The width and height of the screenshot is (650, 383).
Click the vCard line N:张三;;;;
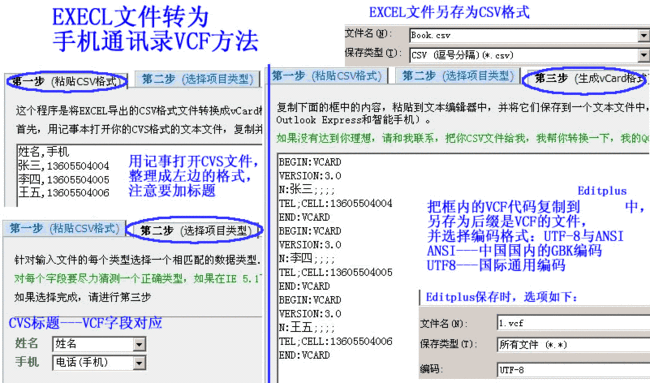(x=307, y=190)
